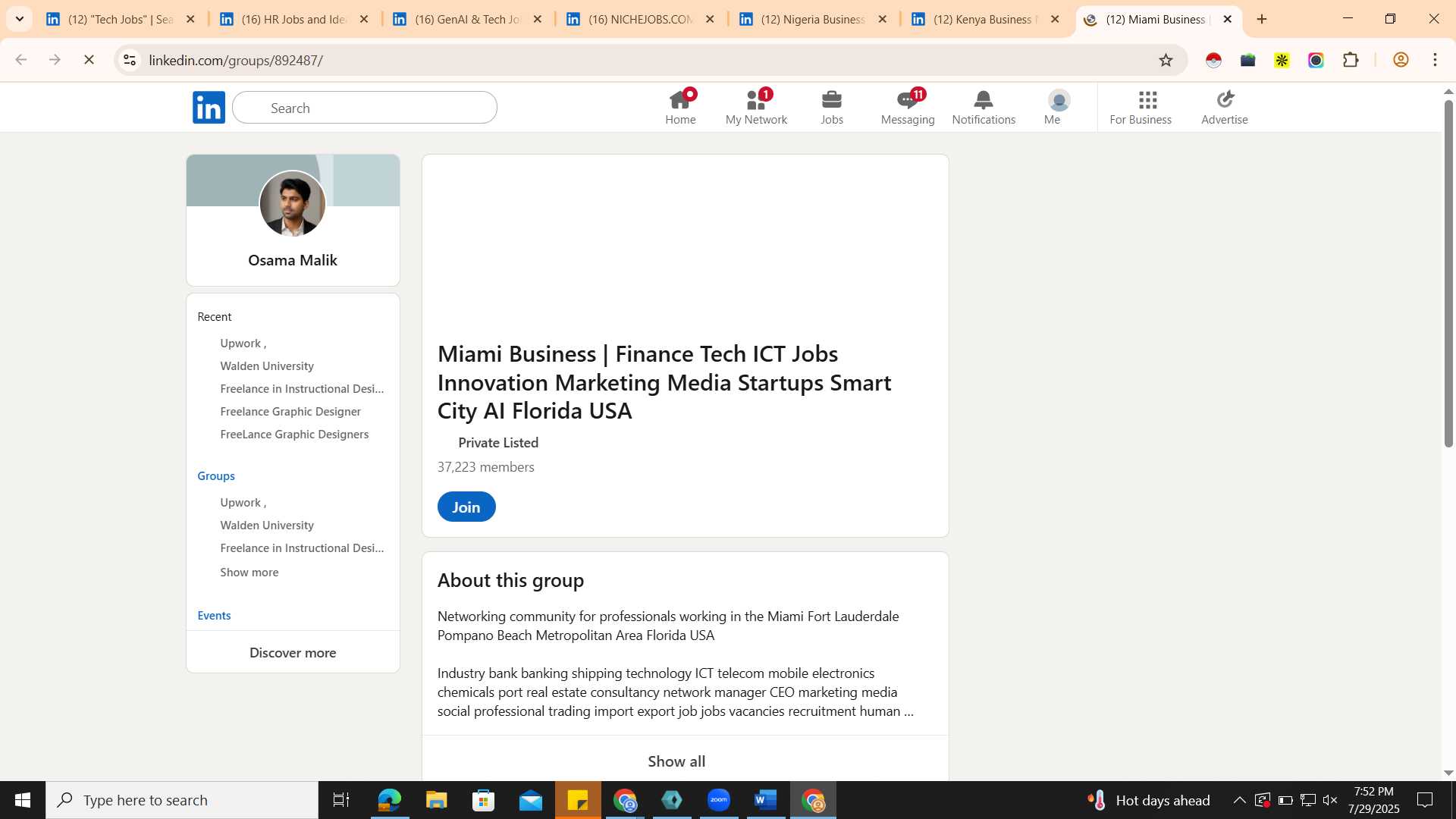Stop loading the page
The height and width of the screenshot is (819, 1456).
[x=89, y=60]
